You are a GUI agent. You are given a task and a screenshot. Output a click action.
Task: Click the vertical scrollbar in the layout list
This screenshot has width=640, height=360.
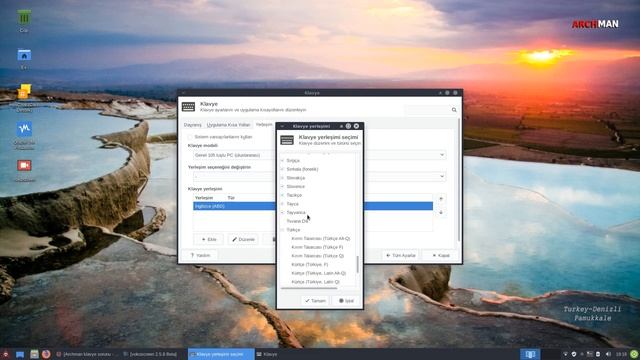[x=358, y=264]
